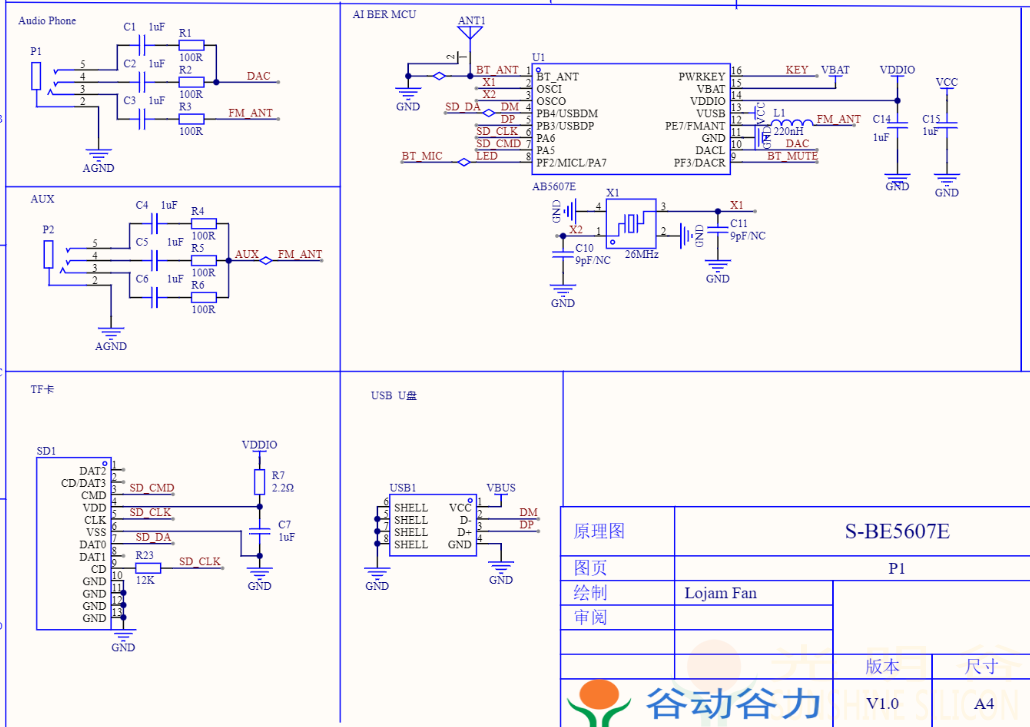
Task: Click the orange and green company logo
Action: tap(599, 704)
